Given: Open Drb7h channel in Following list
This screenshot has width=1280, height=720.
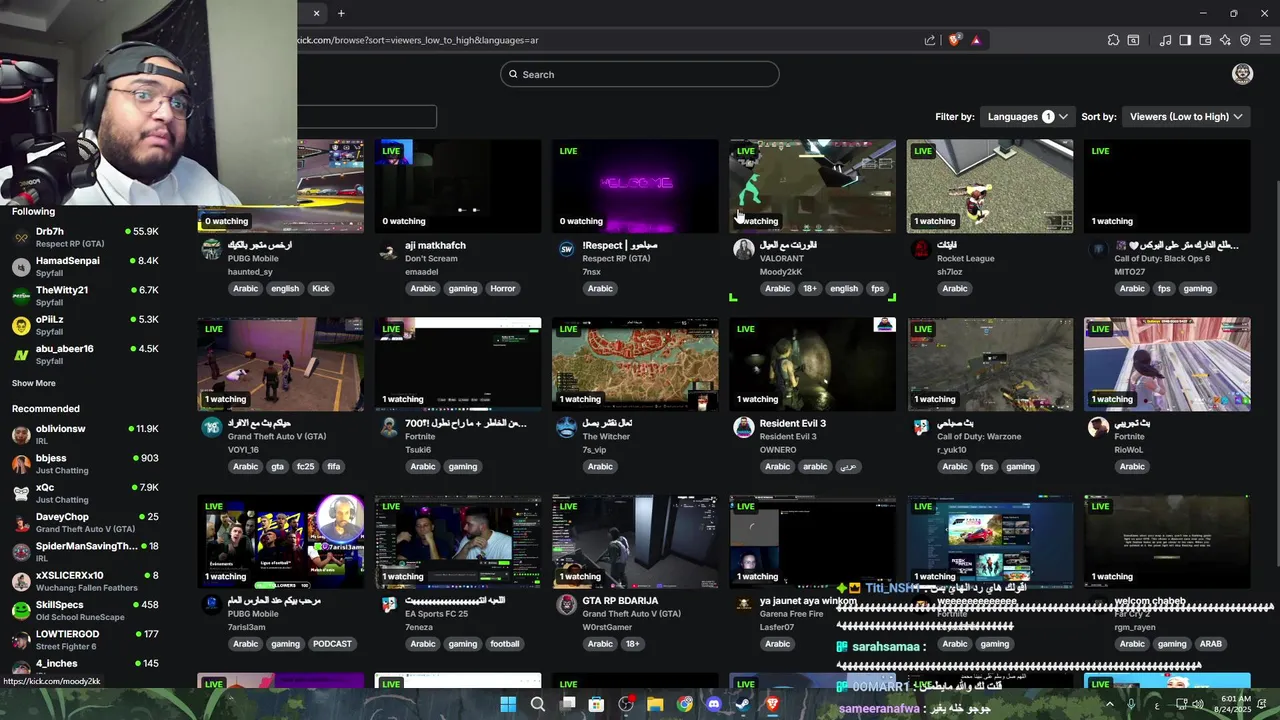Looking at the screenshot, I should point(85,237).
